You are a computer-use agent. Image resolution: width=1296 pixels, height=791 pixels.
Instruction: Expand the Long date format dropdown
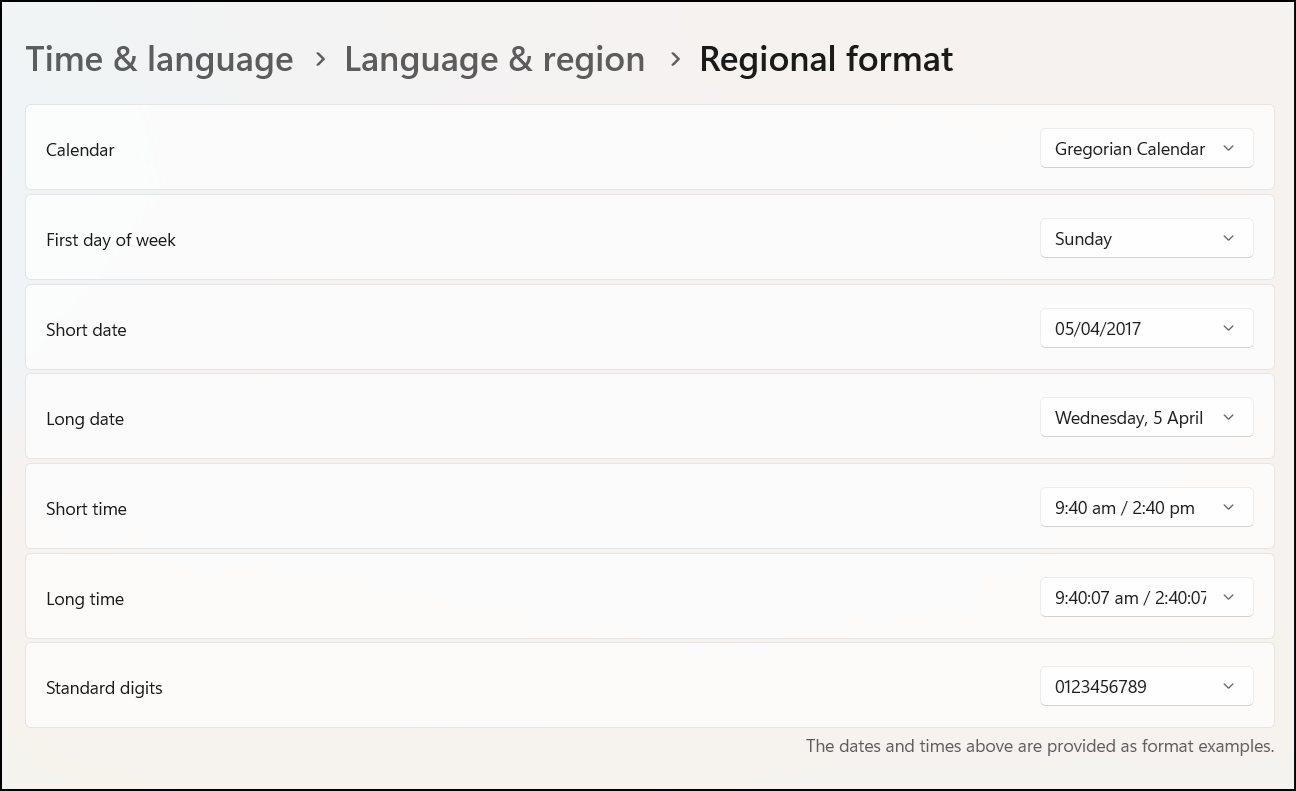(x=1146, y=417)
